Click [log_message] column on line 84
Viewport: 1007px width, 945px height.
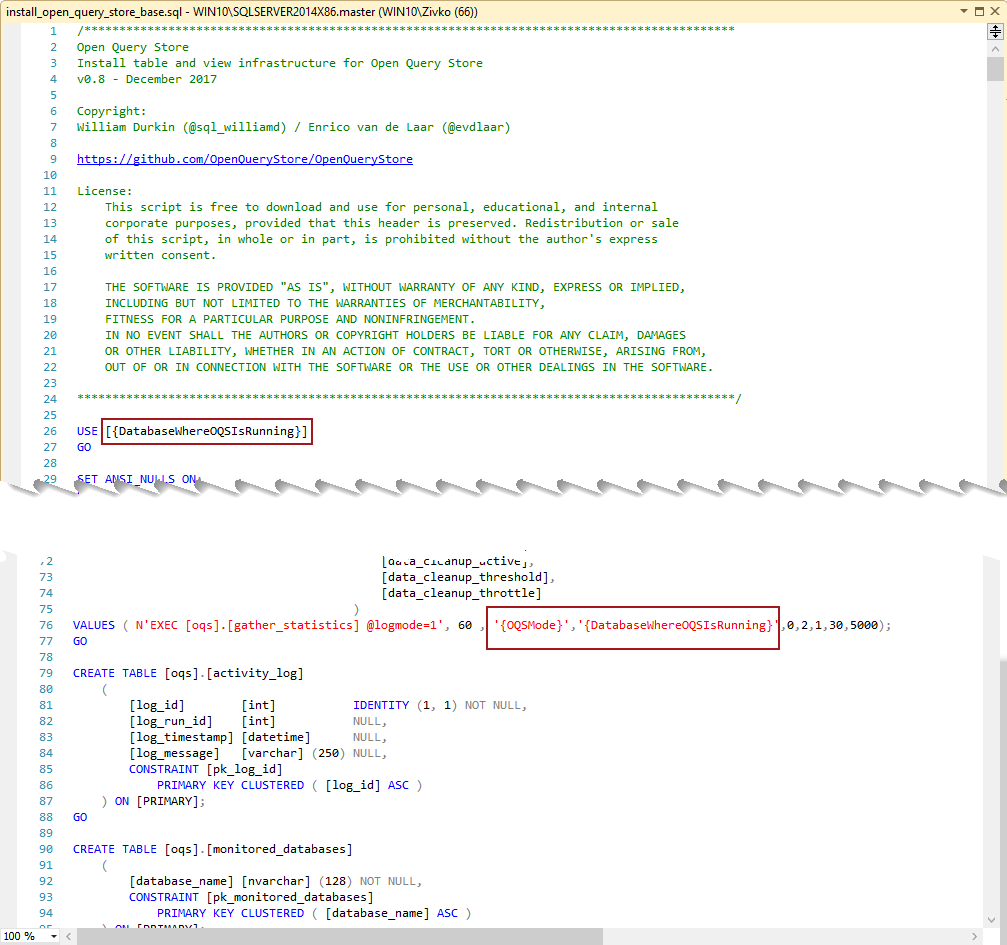pyautogui.click(x=174, y=753)
